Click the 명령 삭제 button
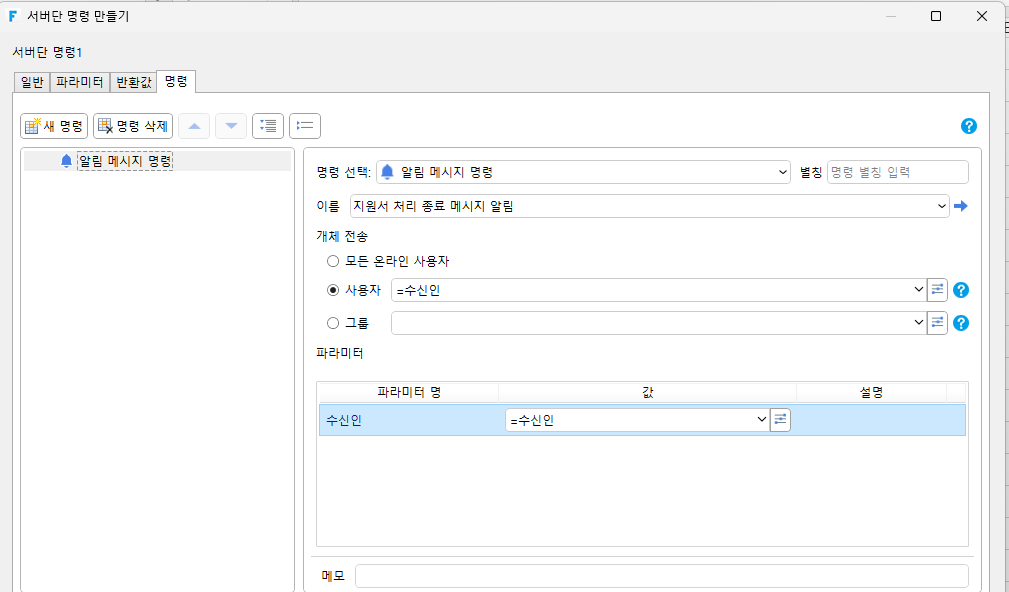 pyautogui.click(x=133, y=126)
